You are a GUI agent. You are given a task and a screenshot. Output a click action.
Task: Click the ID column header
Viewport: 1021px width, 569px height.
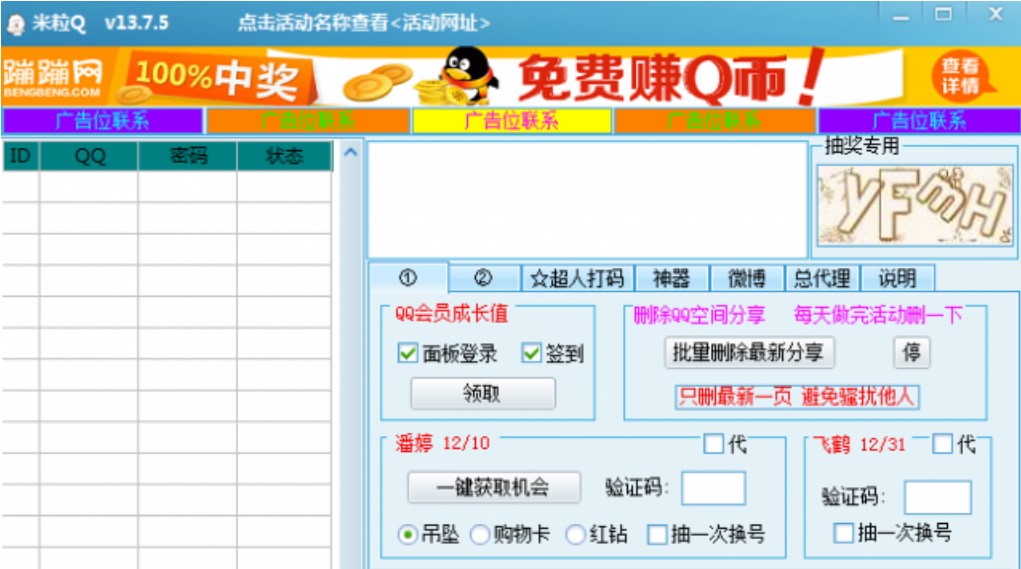pos(21,156)
